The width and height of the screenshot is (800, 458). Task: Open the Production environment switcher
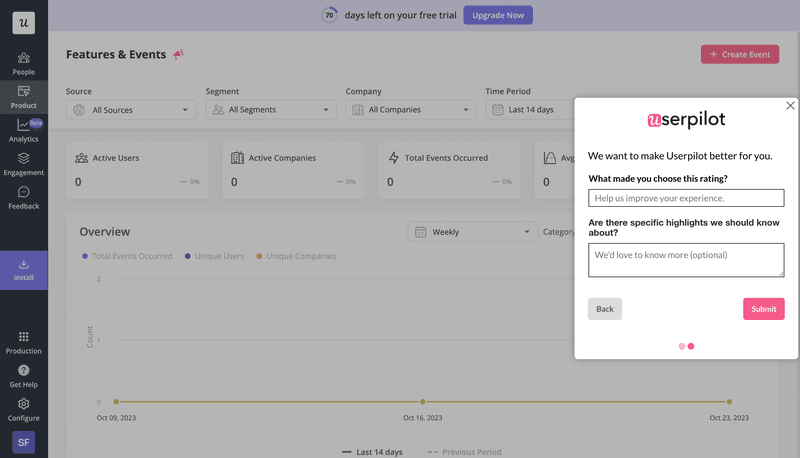point(23,343)
